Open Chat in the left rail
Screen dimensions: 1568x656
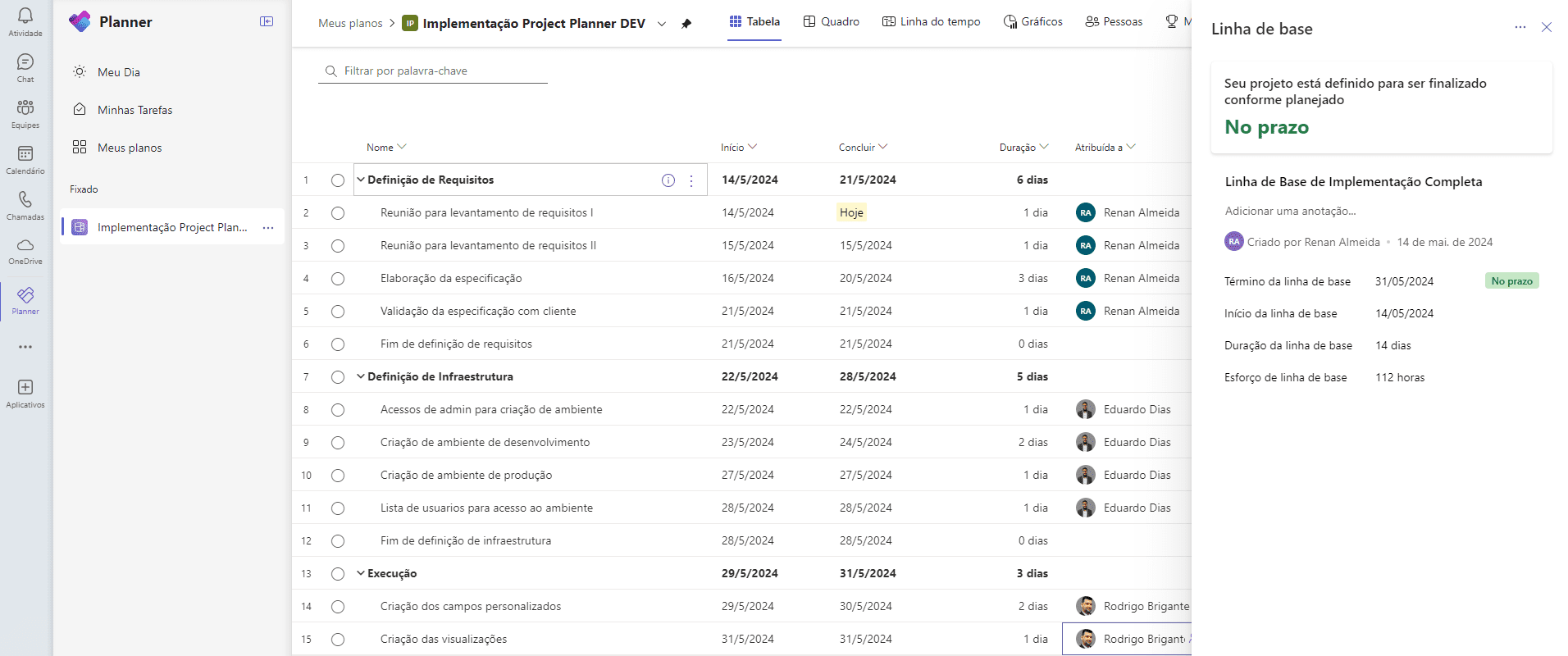pos(25,63)
